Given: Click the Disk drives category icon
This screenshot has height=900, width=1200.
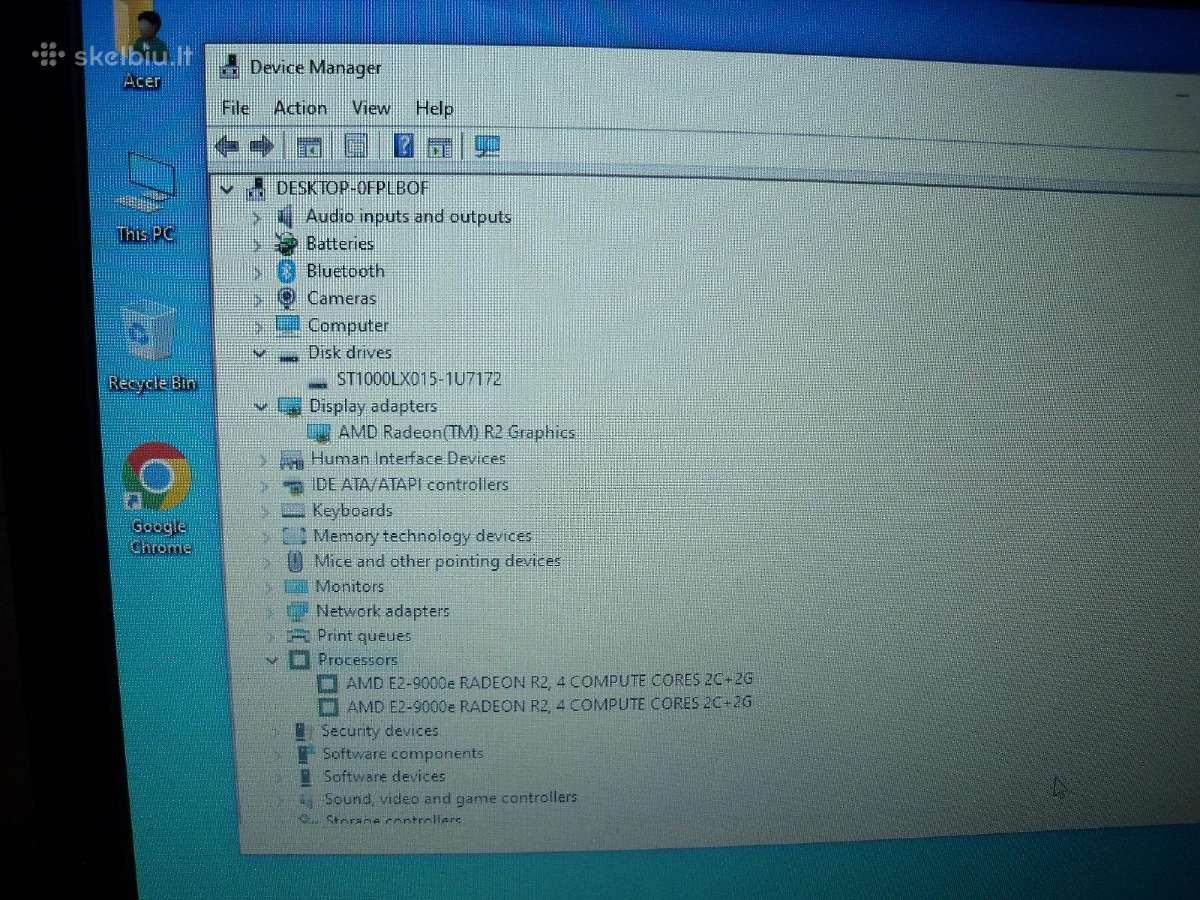Looking at the screenshot, I should (x=289, y=355).
